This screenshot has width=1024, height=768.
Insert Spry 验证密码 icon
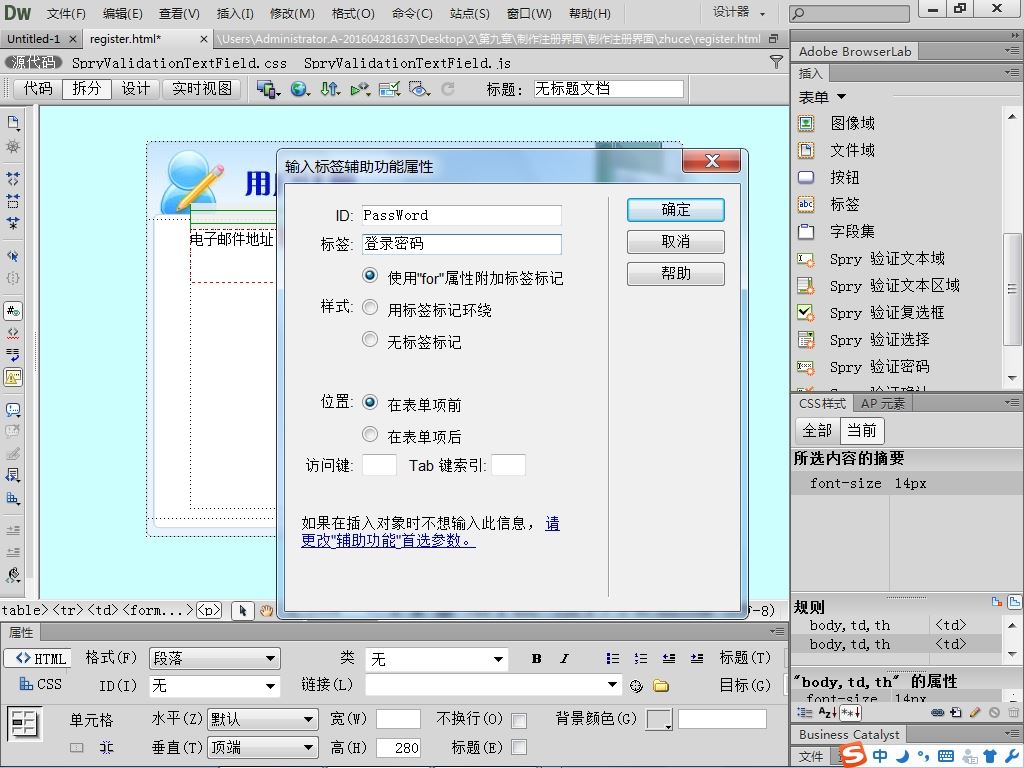coord(807,367)
